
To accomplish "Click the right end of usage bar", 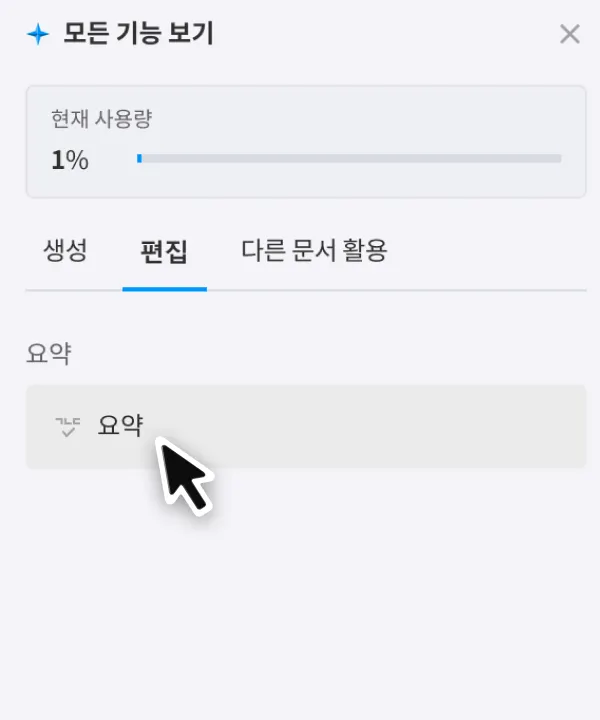I will [556, 158].
